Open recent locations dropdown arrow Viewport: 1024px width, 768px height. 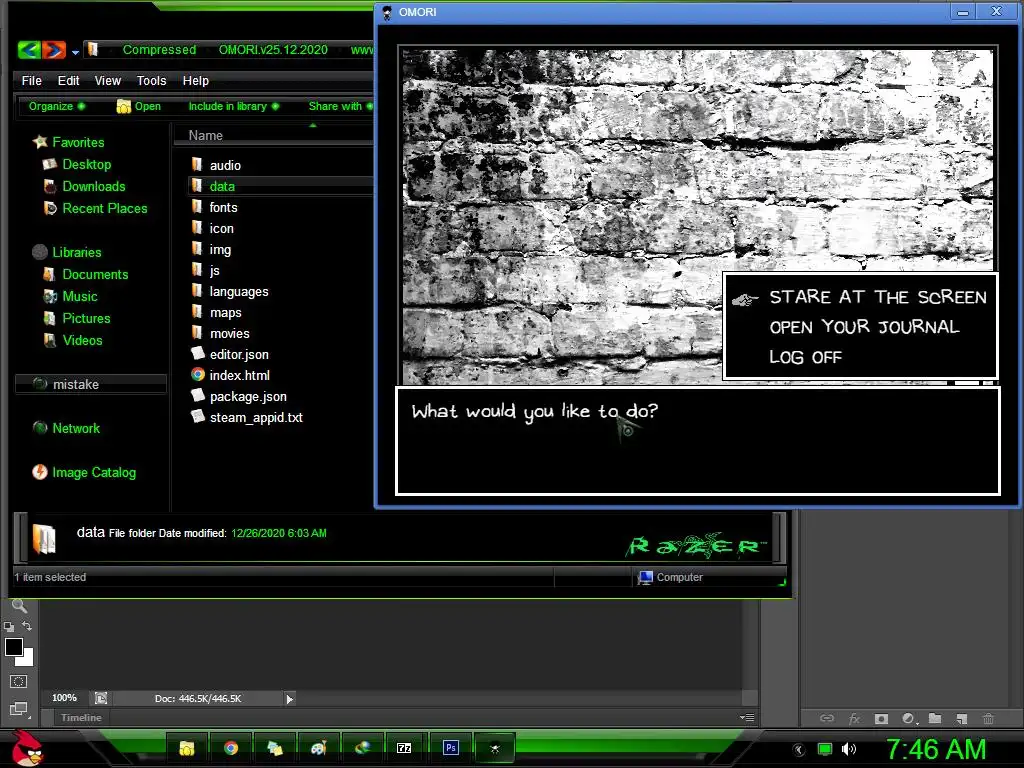tap(75, 52)
